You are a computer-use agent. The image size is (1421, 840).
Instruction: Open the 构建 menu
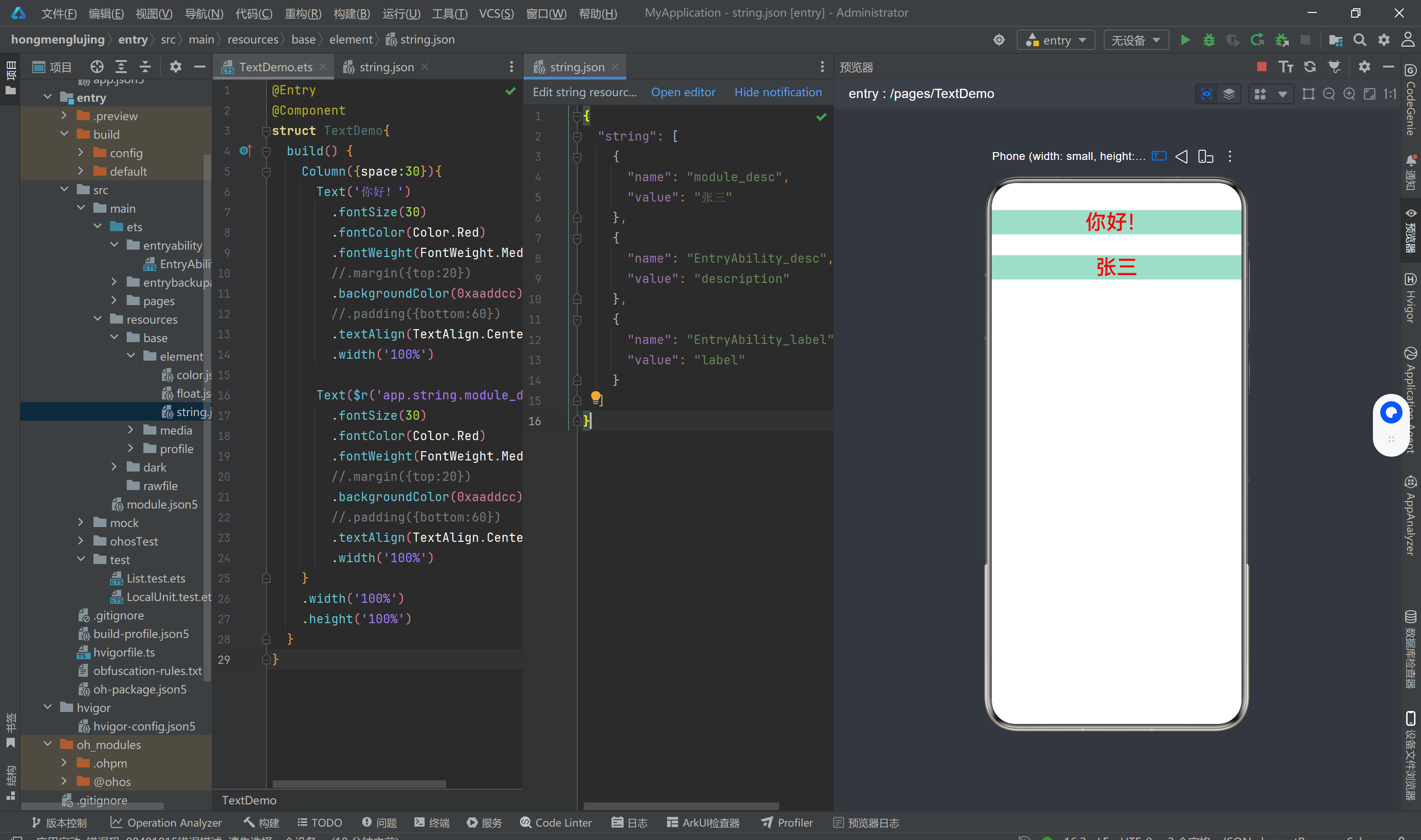(351, 13)
